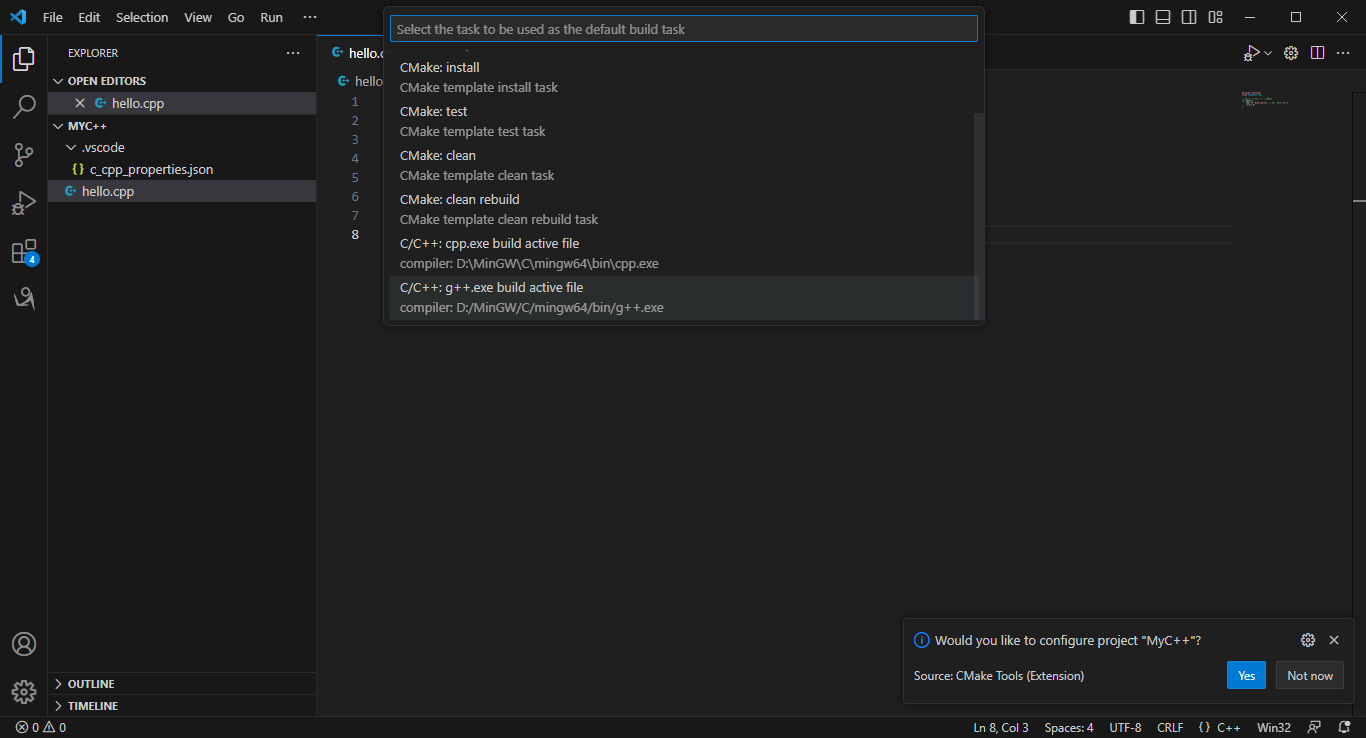Screen dimensions: 1366x738
Task: Dismiss the CMake configure notification
Action: pyautogui.click(x=1334, y=640)
